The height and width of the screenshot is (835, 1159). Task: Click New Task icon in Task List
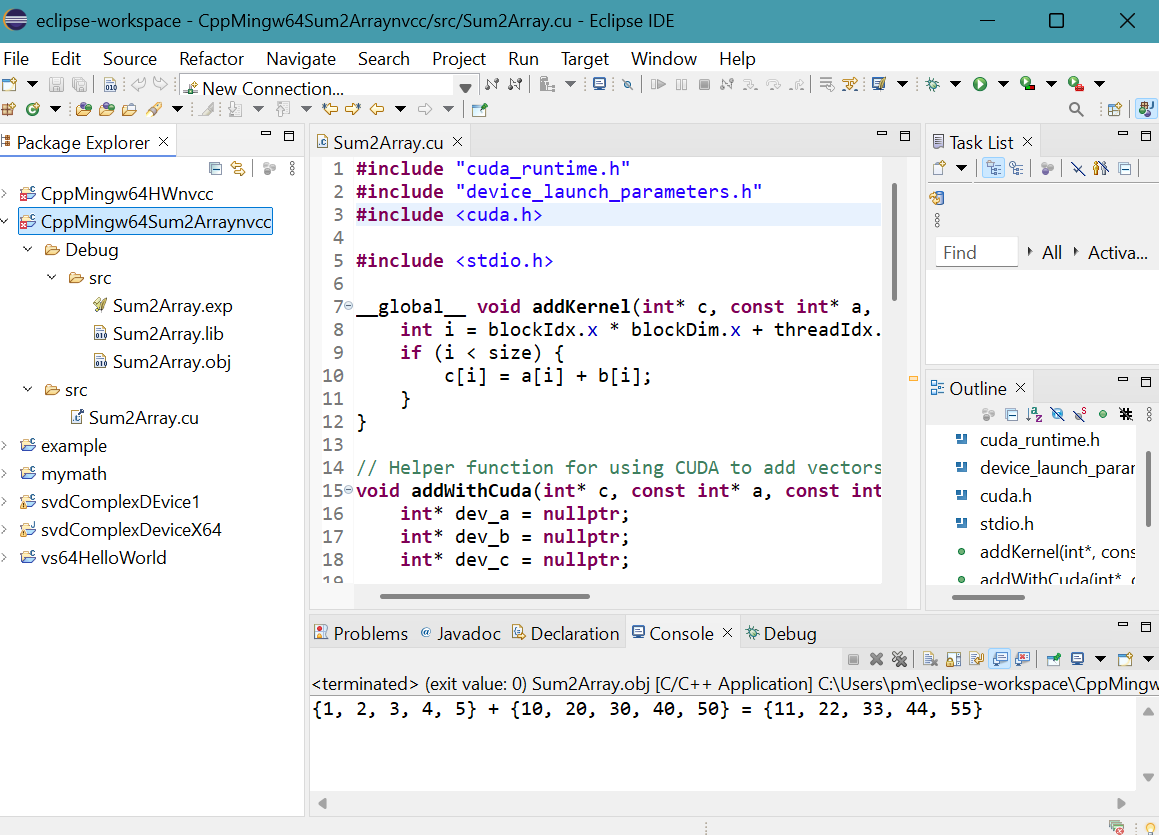(939, 168)
